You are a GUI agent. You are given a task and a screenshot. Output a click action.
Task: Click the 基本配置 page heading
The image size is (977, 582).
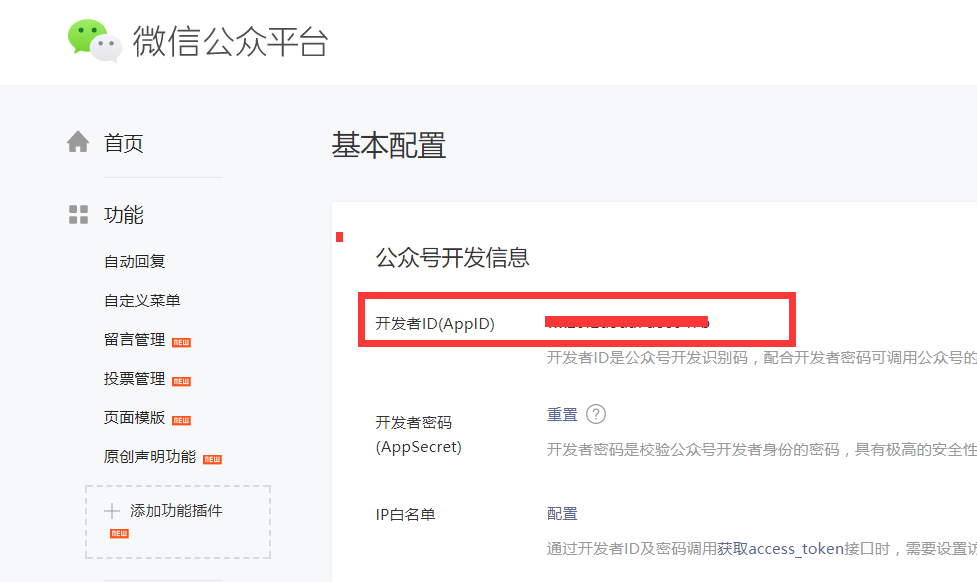pyautogui.click(x=389, y=145)
